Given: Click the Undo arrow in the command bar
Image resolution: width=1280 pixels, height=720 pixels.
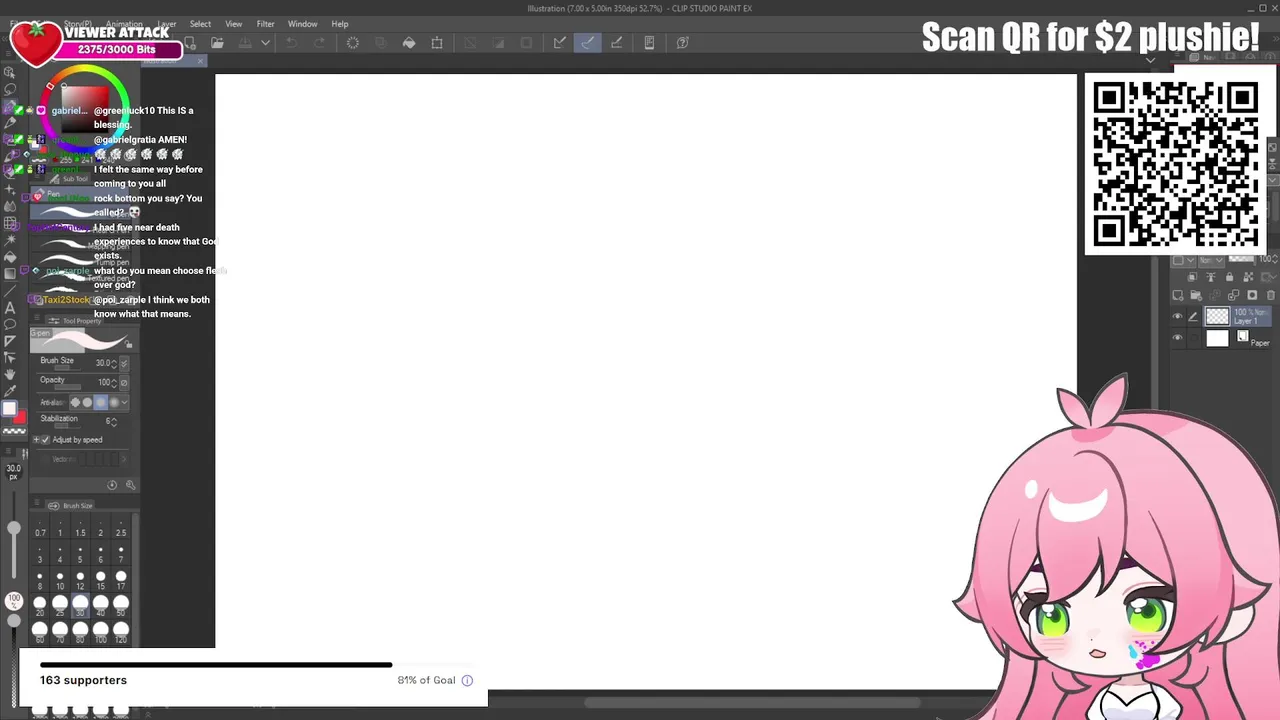Looking at the screenshot, I should tap(292, 43).
